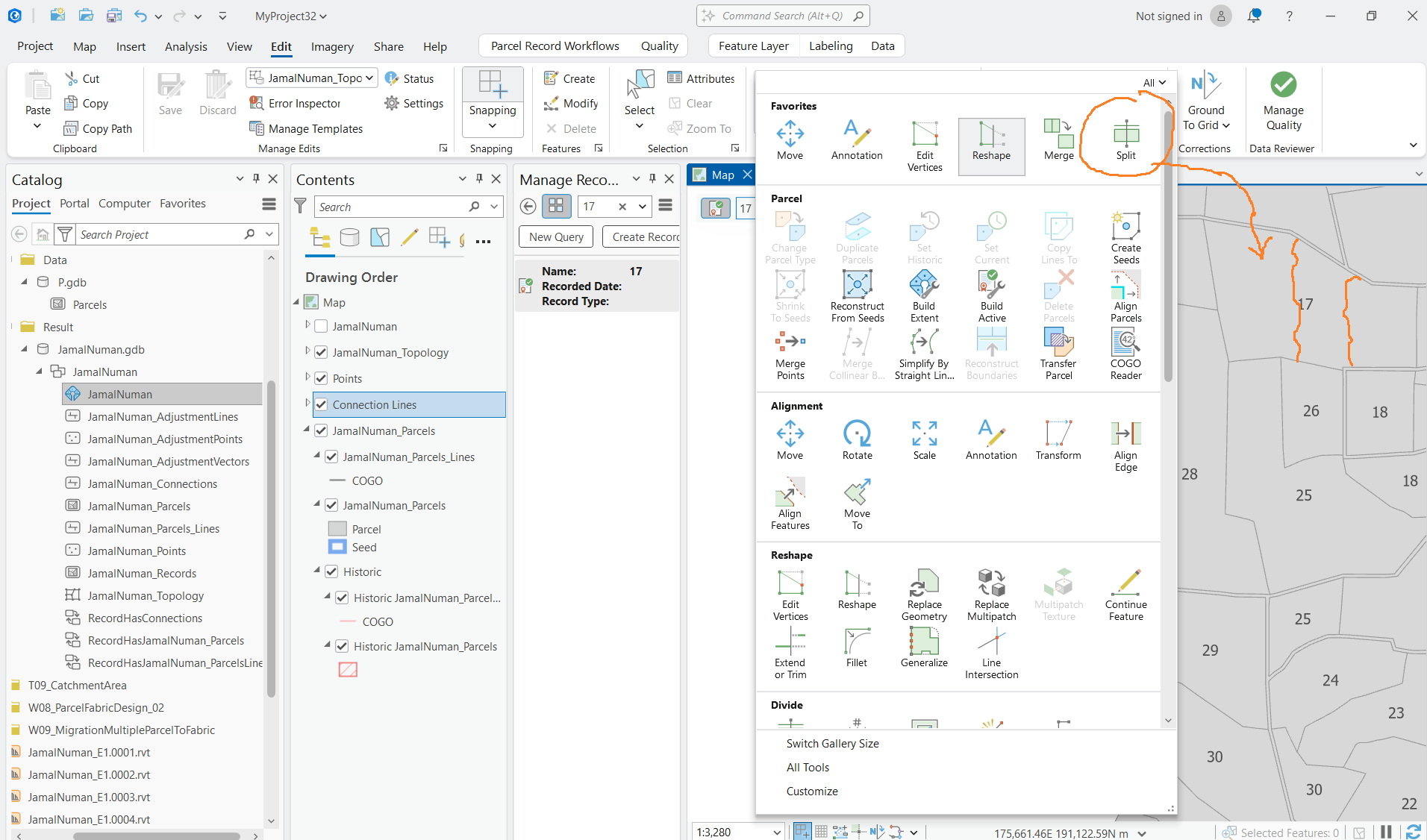Click the Build Active tool
This screenshot has width=1427, height=840.
[991, 296]
